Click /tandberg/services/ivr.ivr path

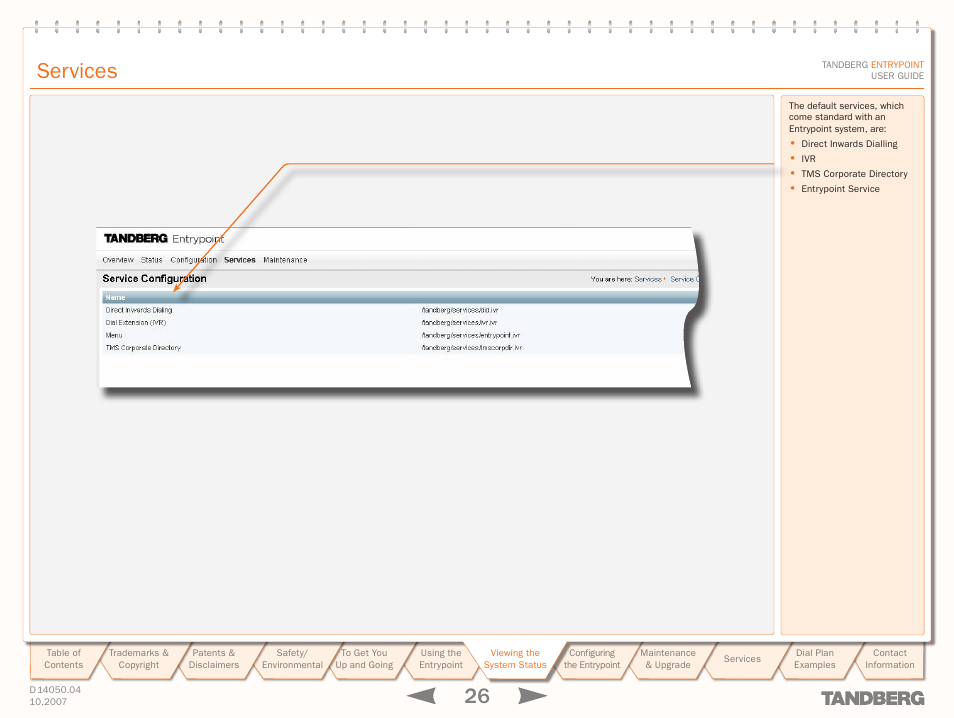pos(459,323)
